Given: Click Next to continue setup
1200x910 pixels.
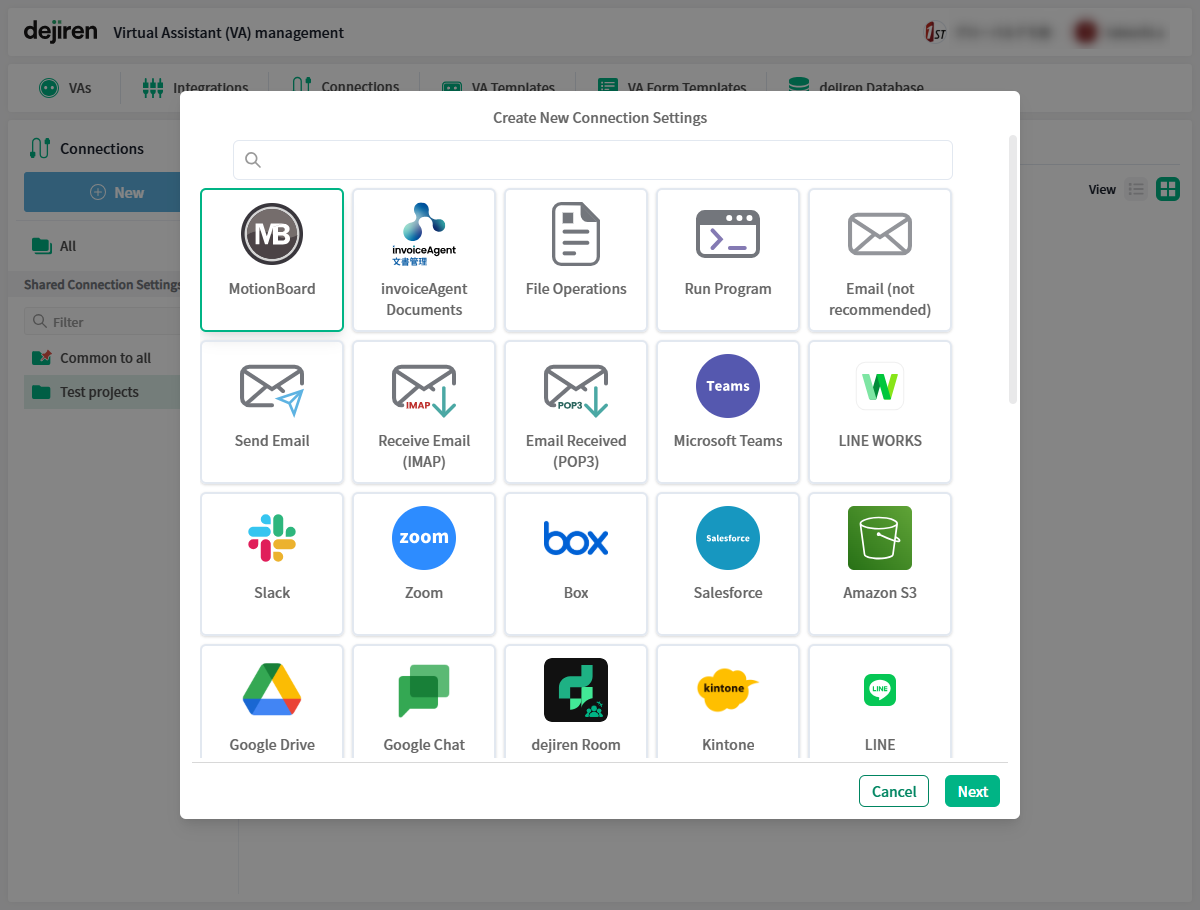Looking at the screenshot, I should pos(972,791).
